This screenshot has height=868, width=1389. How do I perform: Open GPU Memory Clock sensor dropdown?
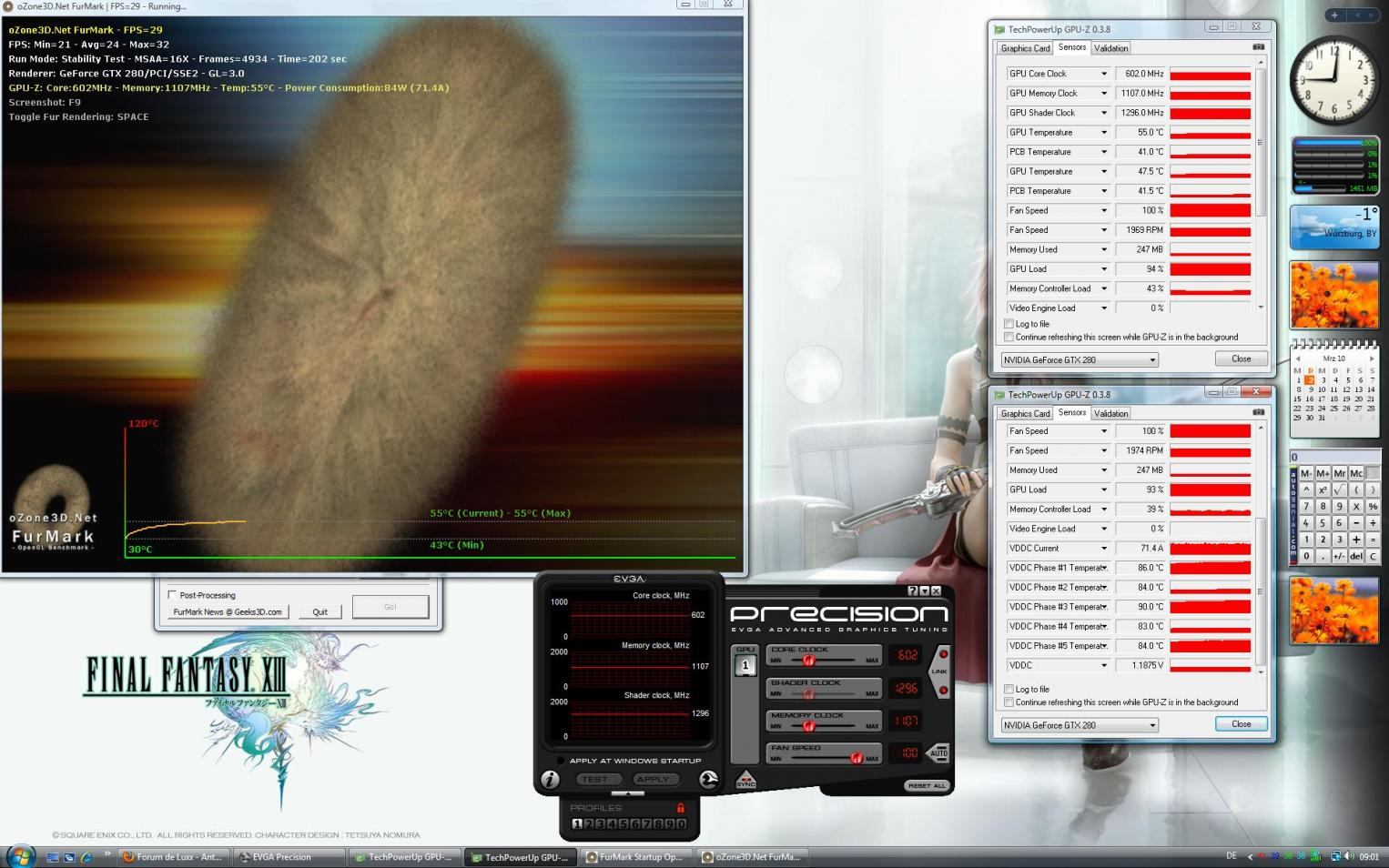[1104, 93]
